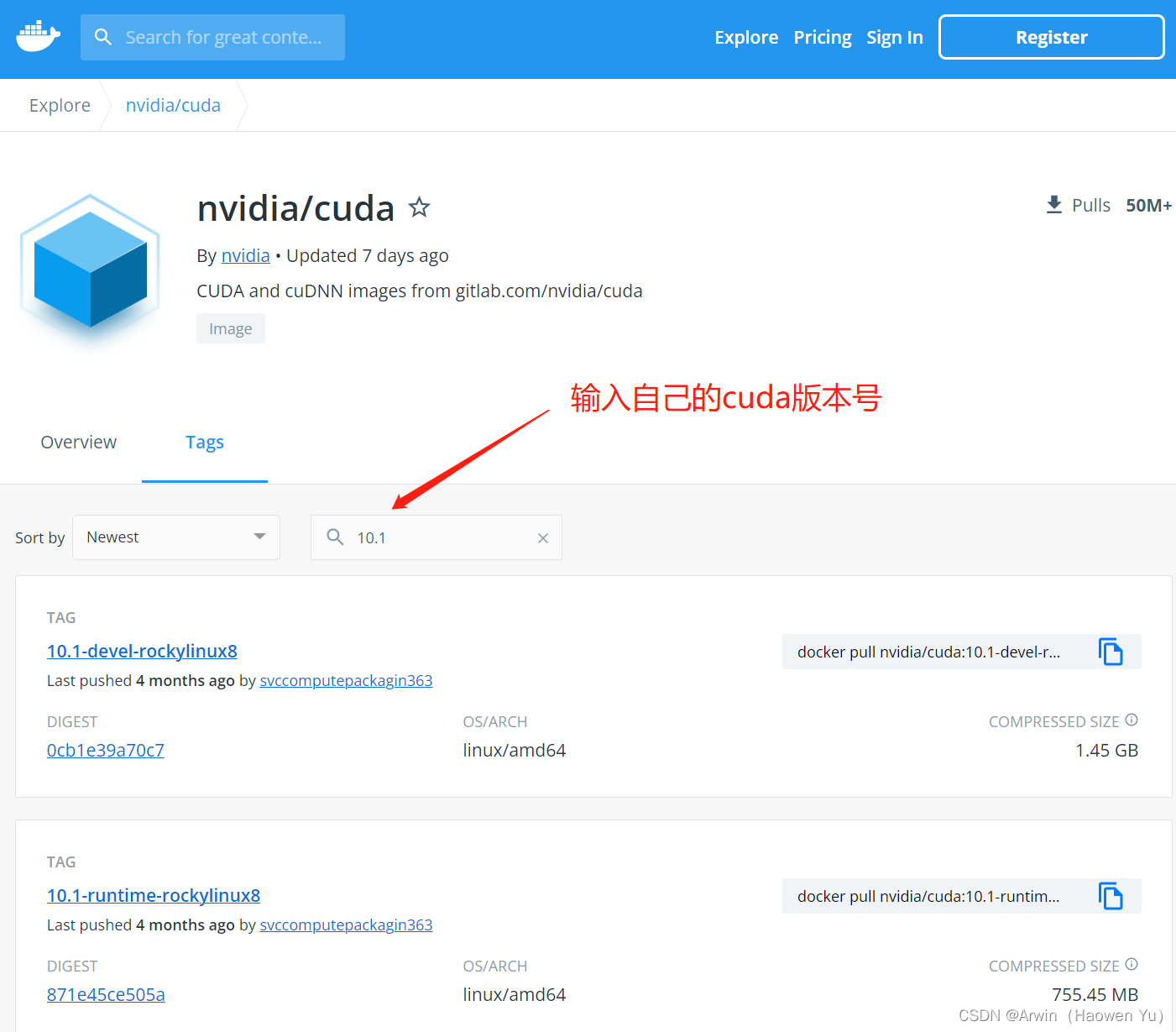Click the docker pull nvidia/cuda:10.1-devel-r... command text
1176x1032 pixels.
(928, 652)
